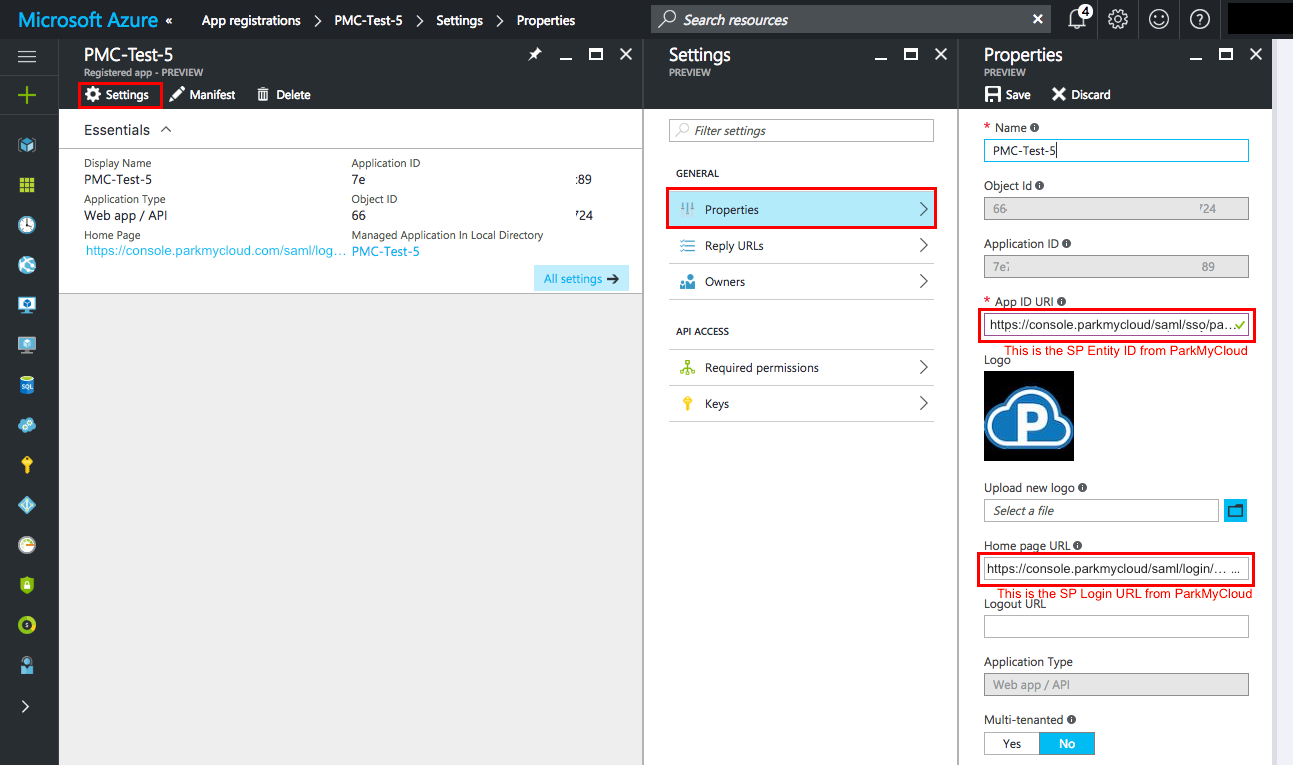
Task: Set Multi-tenanted to No
Action: click(1067, 743)
